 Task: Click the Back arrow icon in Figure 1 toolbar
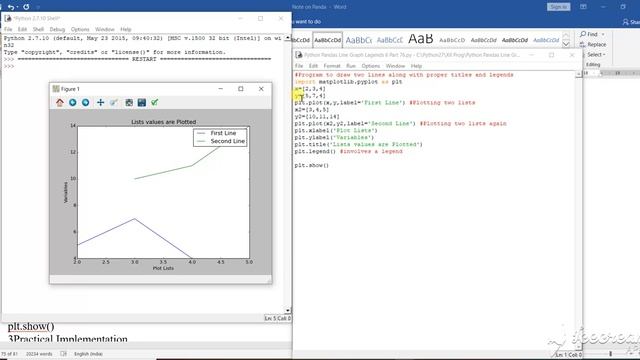pos(73,102)
